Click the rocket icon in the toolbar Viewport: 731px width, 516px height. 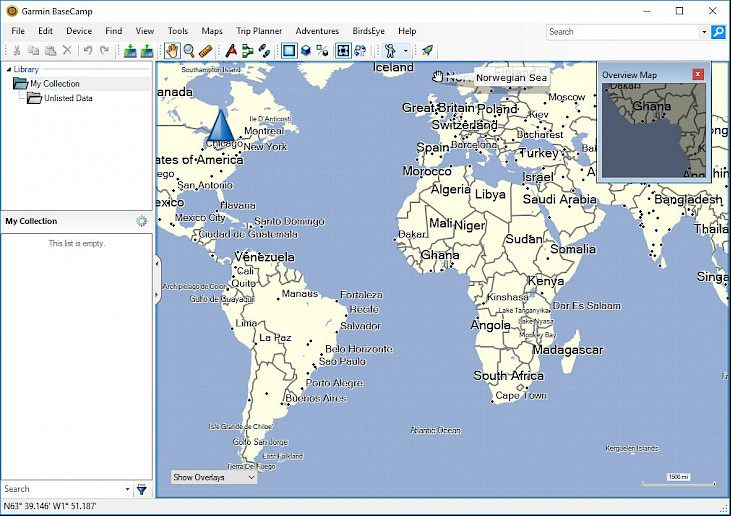tap(427, 50)
